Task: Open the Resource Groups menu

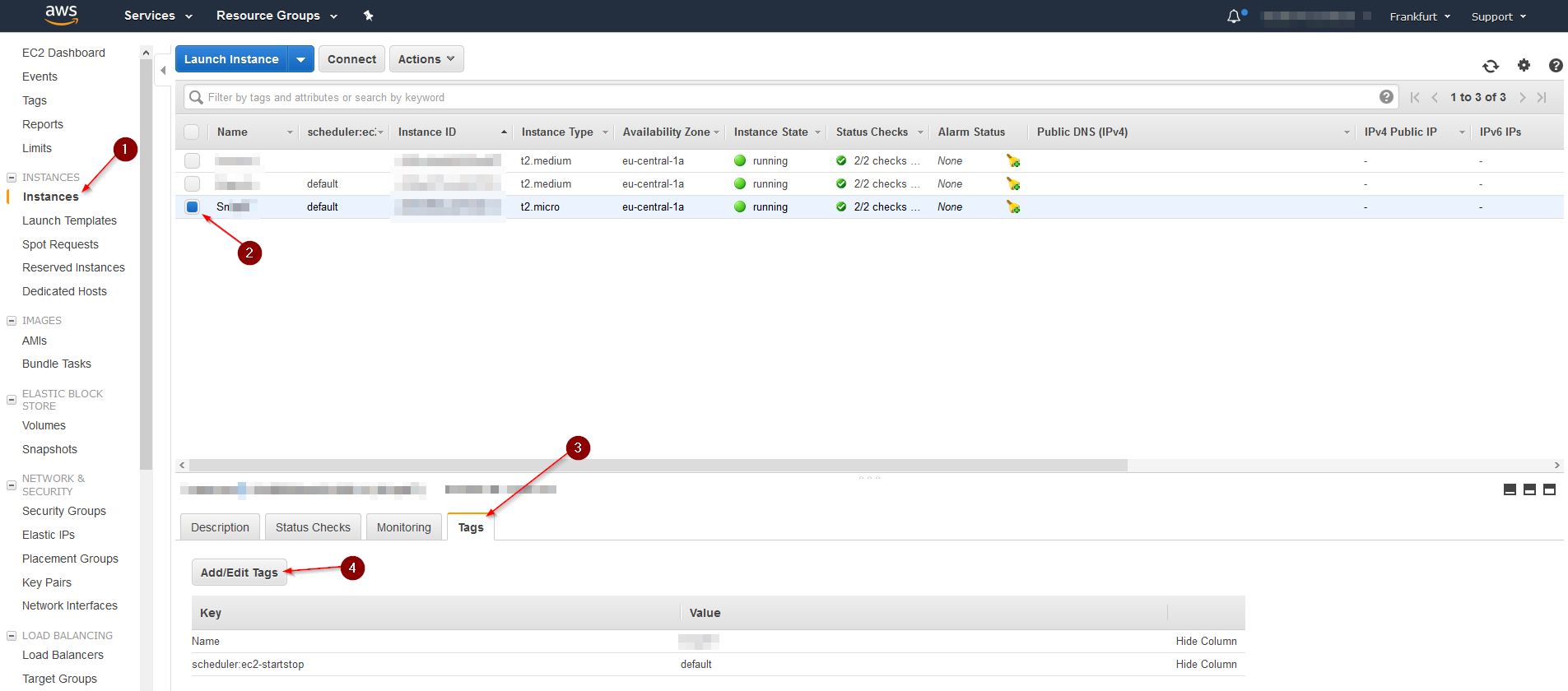Action: coord(277,16)
